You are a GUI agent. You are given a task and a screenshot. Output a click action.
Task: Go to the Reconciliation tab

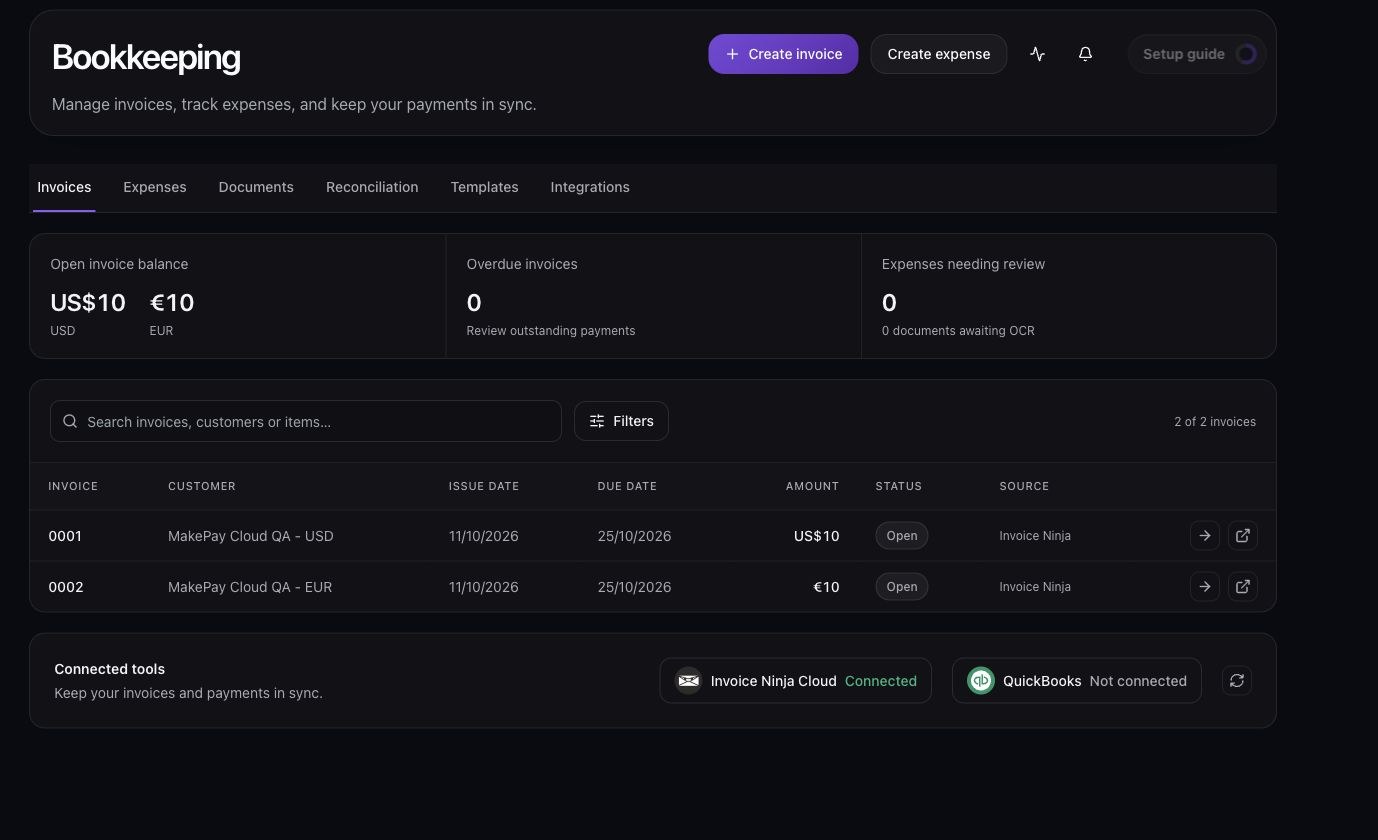372,187
